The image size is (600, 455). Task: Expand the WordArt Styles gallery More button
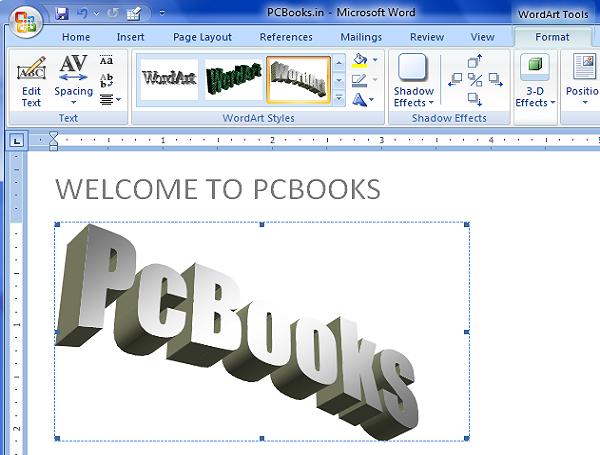339,98
